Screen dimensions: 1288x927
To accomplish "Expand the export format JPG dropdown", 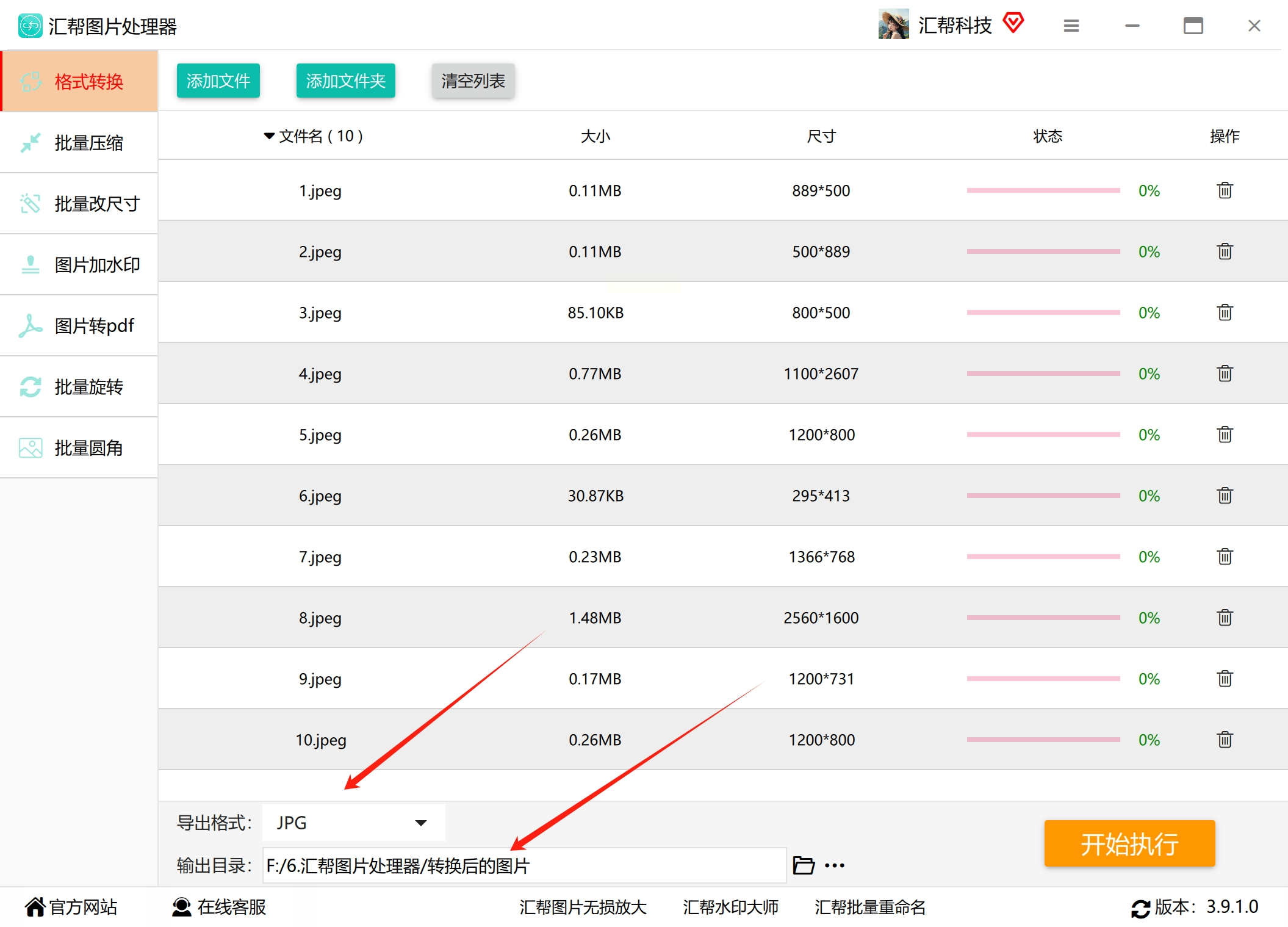I will click(420, 823).
